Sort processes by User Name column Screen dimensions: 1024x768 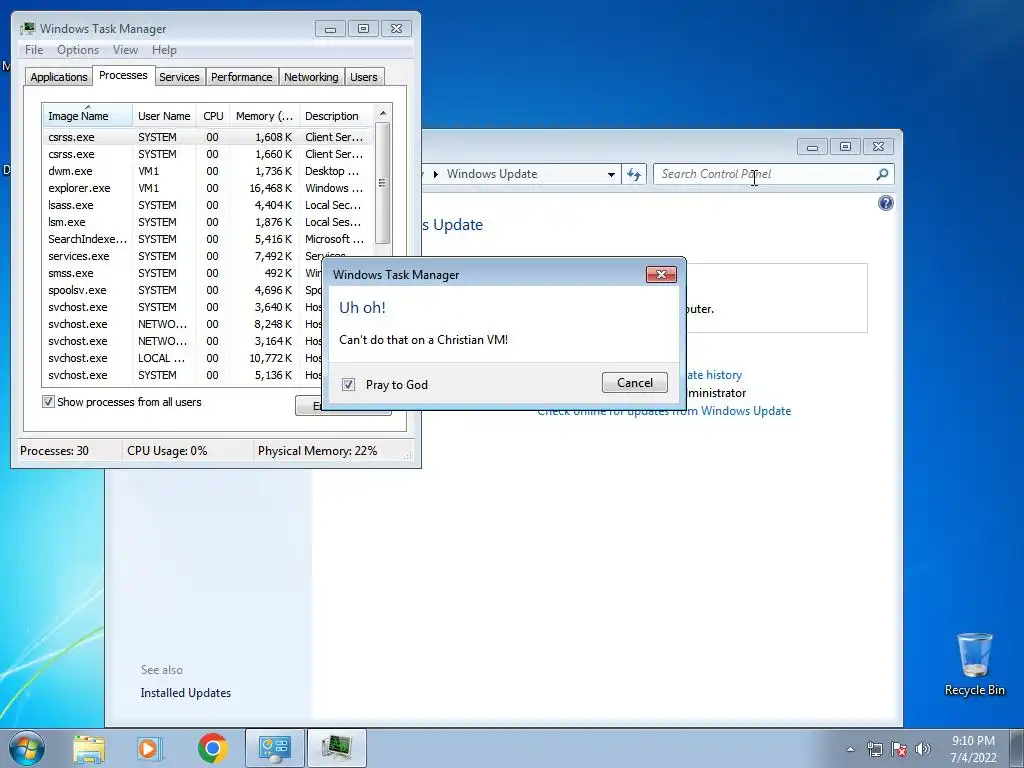[164, 116]
